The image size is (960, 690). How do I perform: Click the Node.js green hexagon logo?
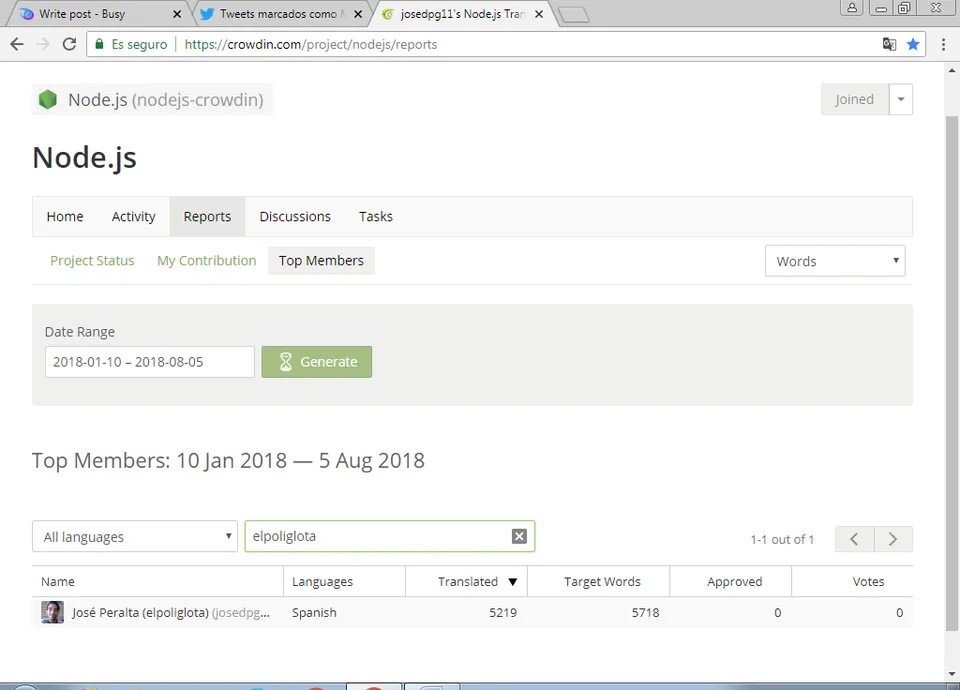(48, 99)
